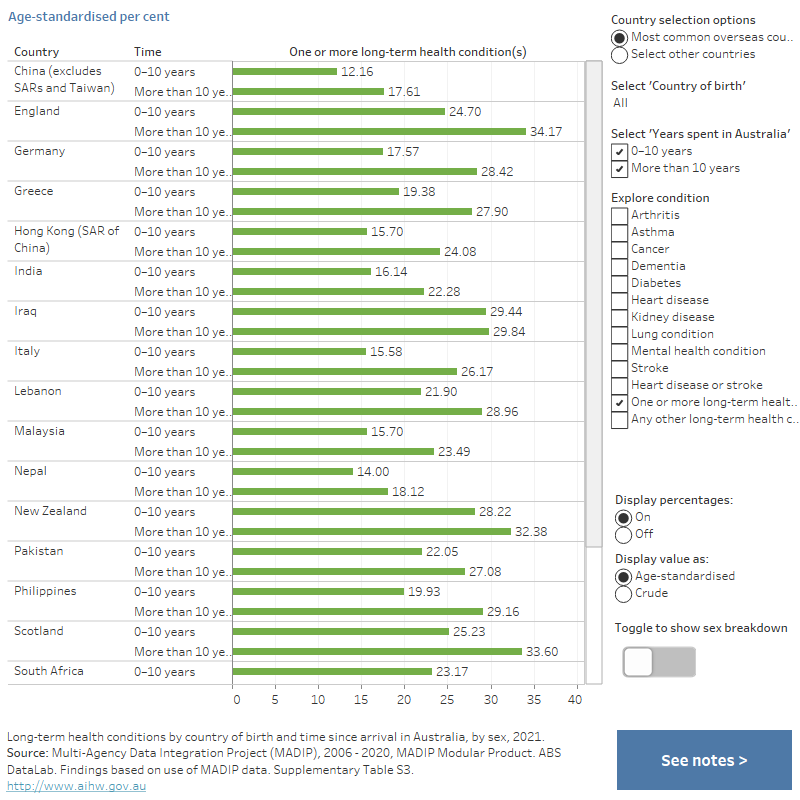
Task: Click the Italy country label
Action: (x=27, y=351)
